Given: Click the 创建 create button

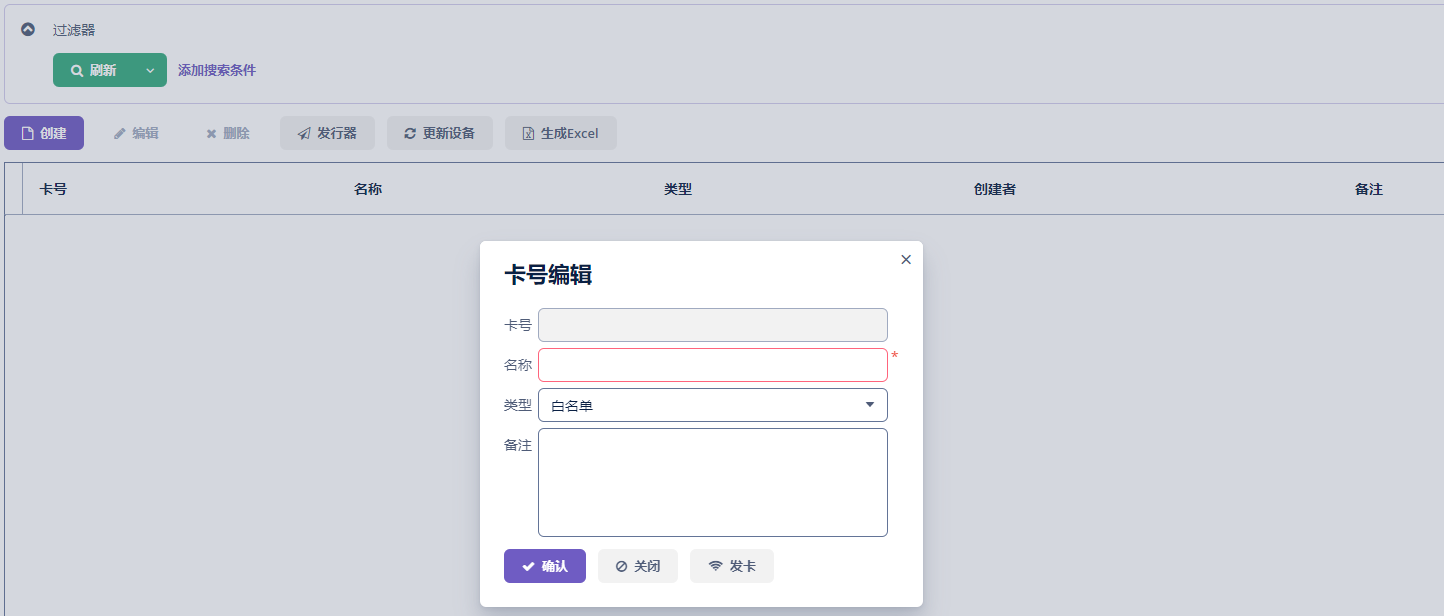Looking at the screenshot, I should click(x=44, y=133).
